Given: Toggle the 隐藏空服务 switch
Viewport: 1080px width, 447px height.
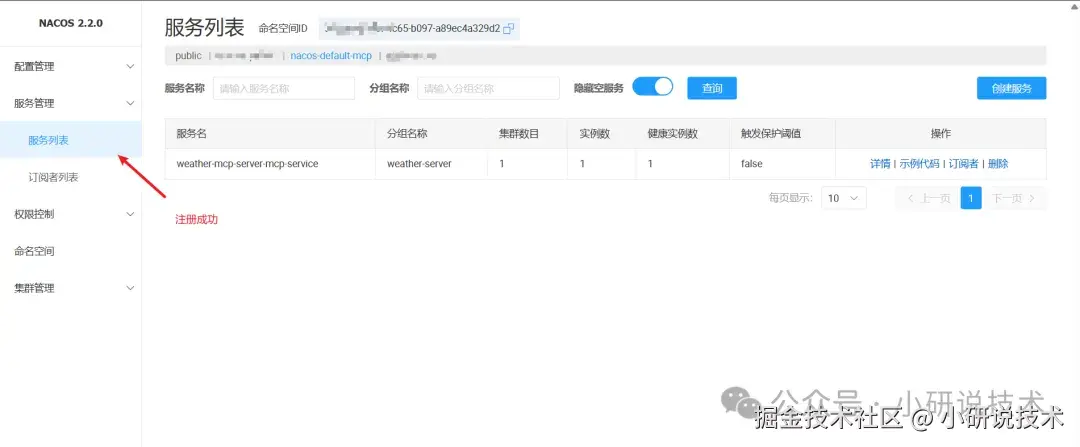Looking at the screenshot, I should coord(652,87).
